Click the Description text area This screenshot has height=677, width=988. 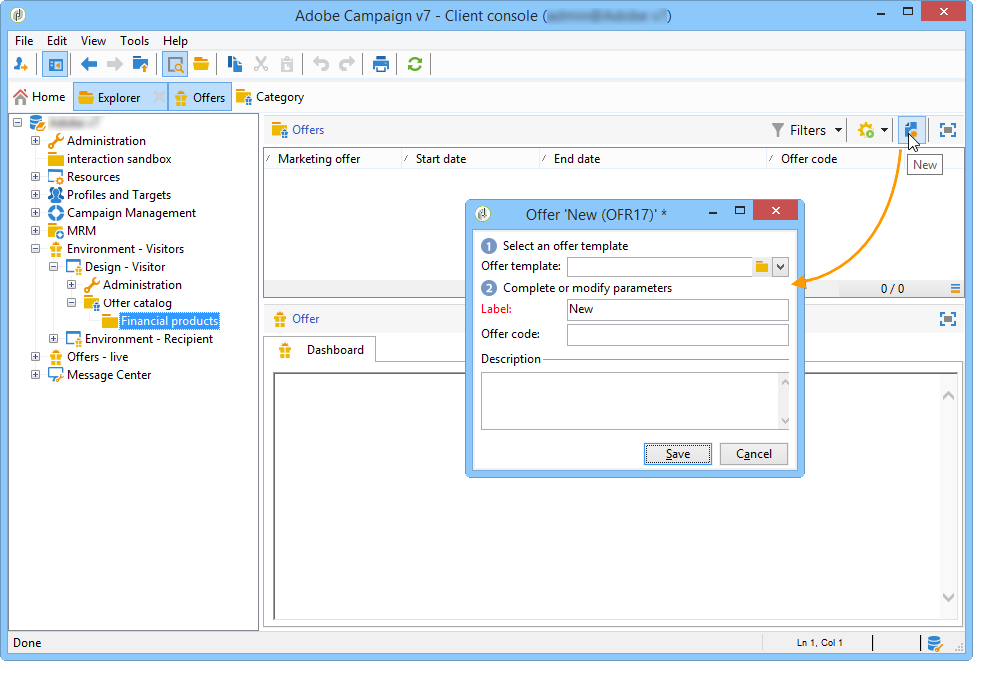(x=630, y=401)
